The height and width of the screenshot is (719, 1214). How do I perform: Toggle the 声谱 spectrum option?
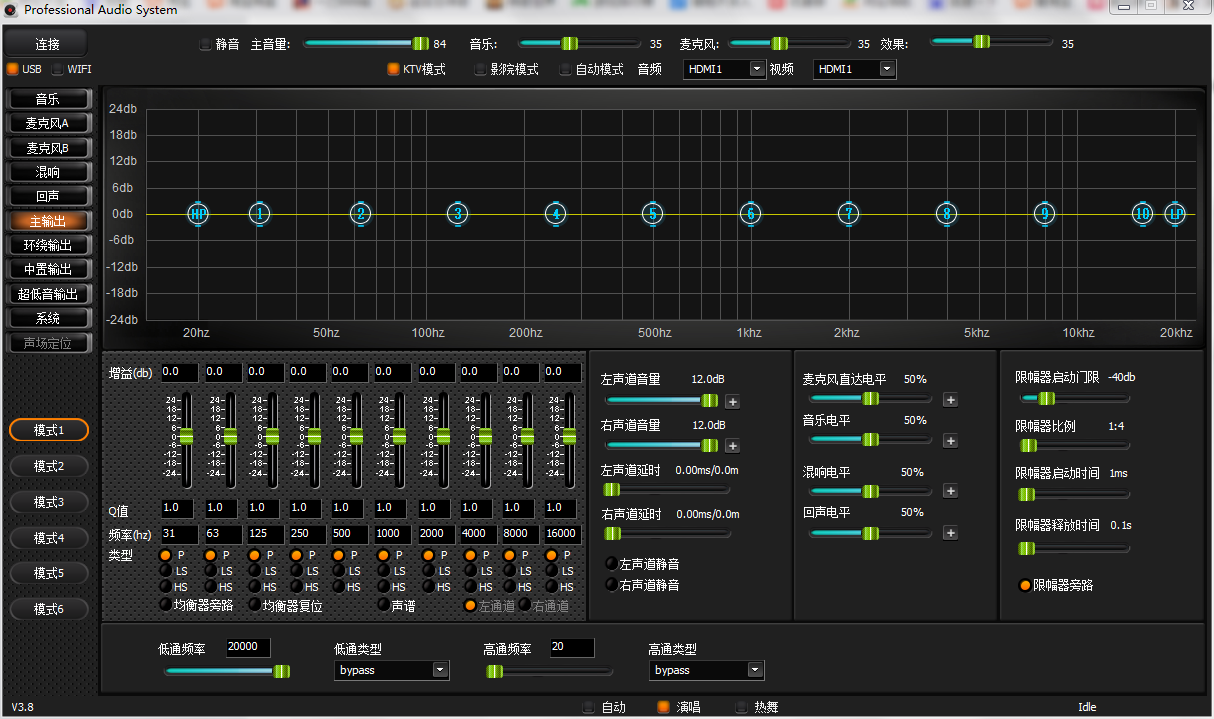click(x=383, y=605)
